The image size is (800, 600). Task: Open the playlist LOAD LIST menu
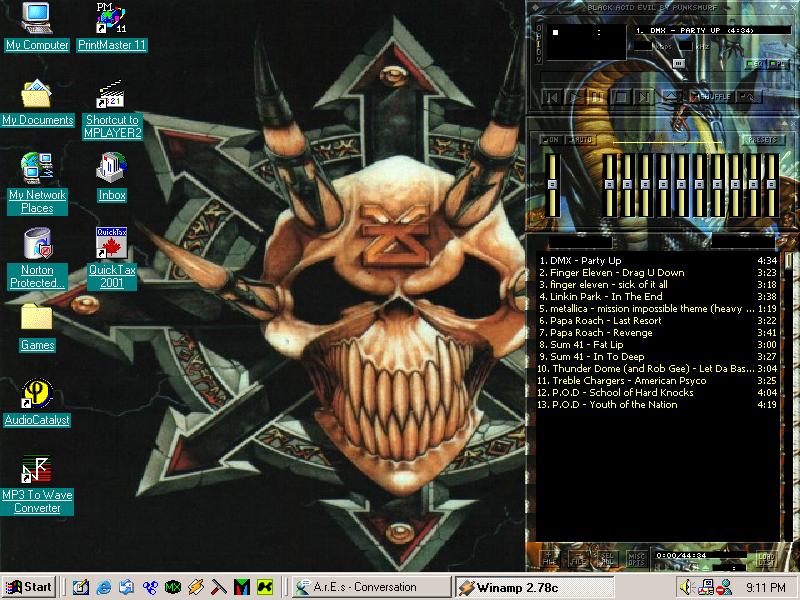click(766, 558)
